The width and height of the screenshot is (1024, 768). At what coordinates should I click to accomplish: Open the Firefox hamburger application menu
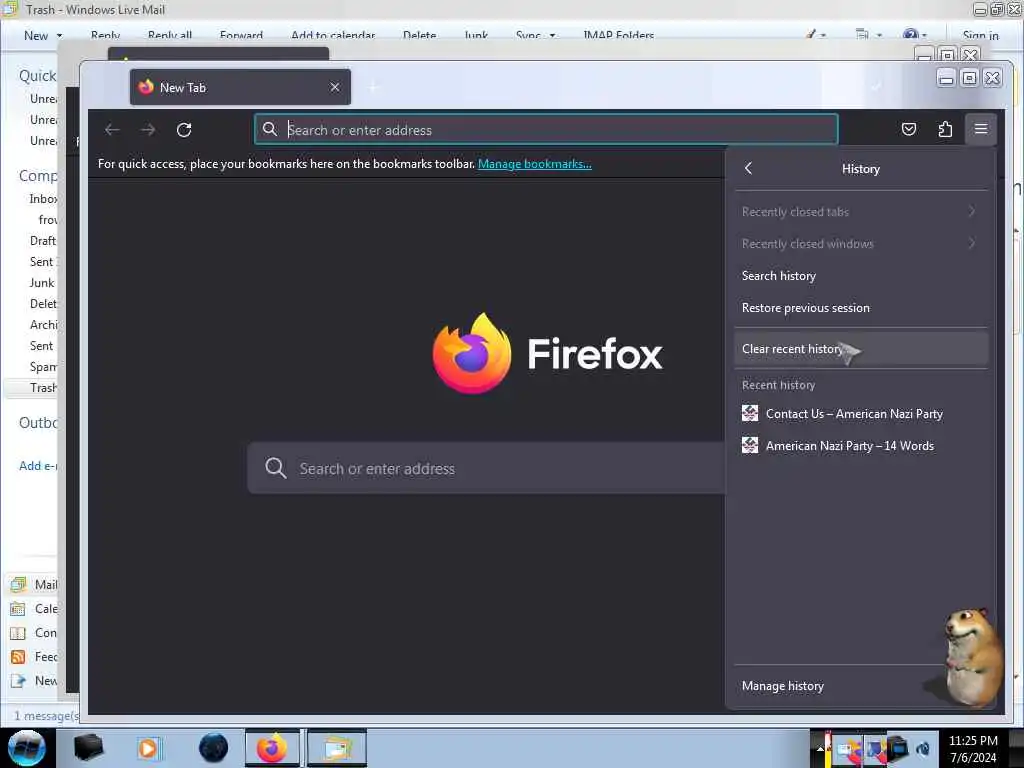coord(981,129)
